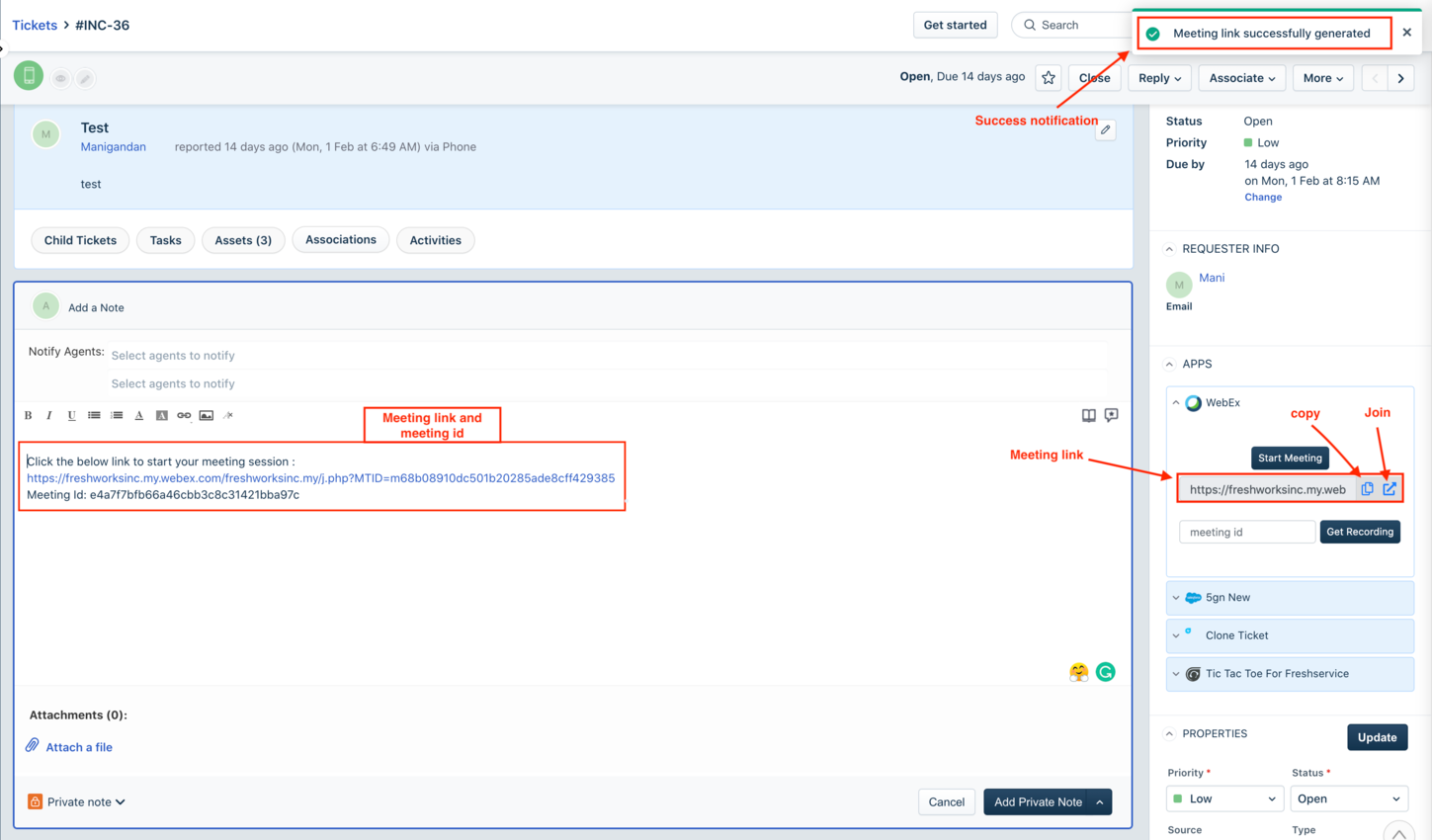Expand Add Private Note split arrow

1100,801
